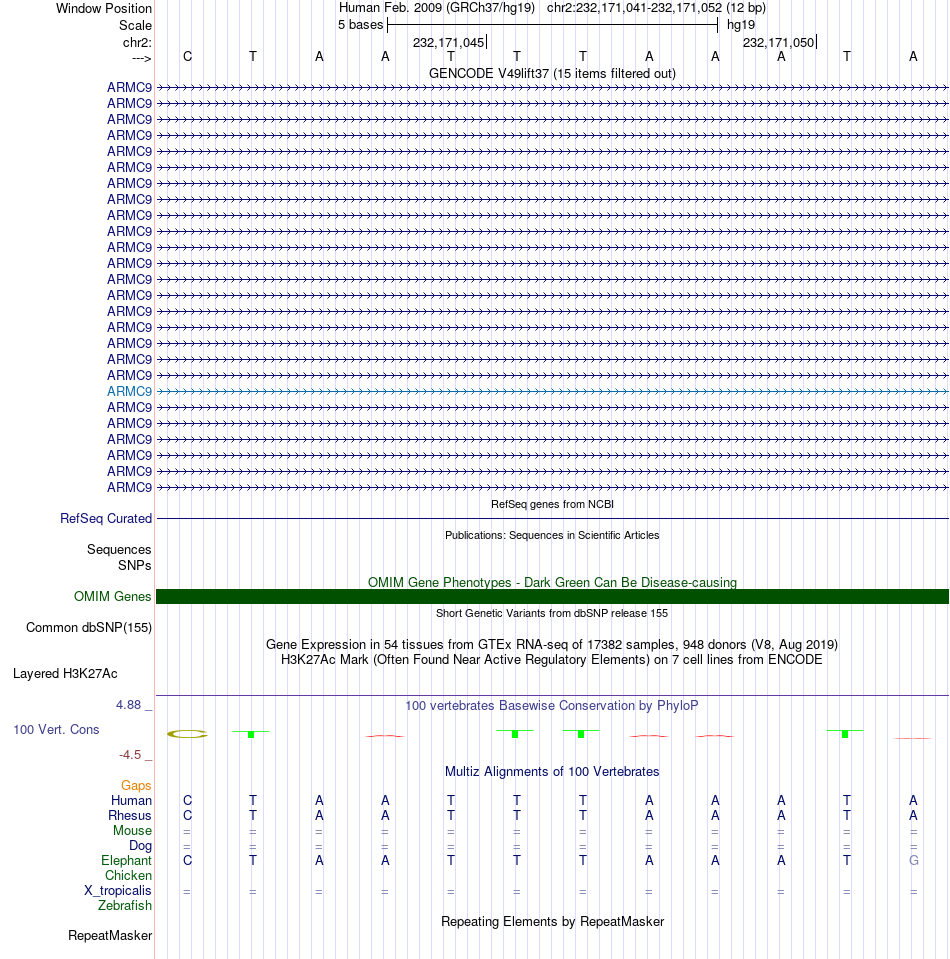Open RefSeq genes from NCBI track title
The width and height of the screenshot is (950, 959).
(552, 505)
